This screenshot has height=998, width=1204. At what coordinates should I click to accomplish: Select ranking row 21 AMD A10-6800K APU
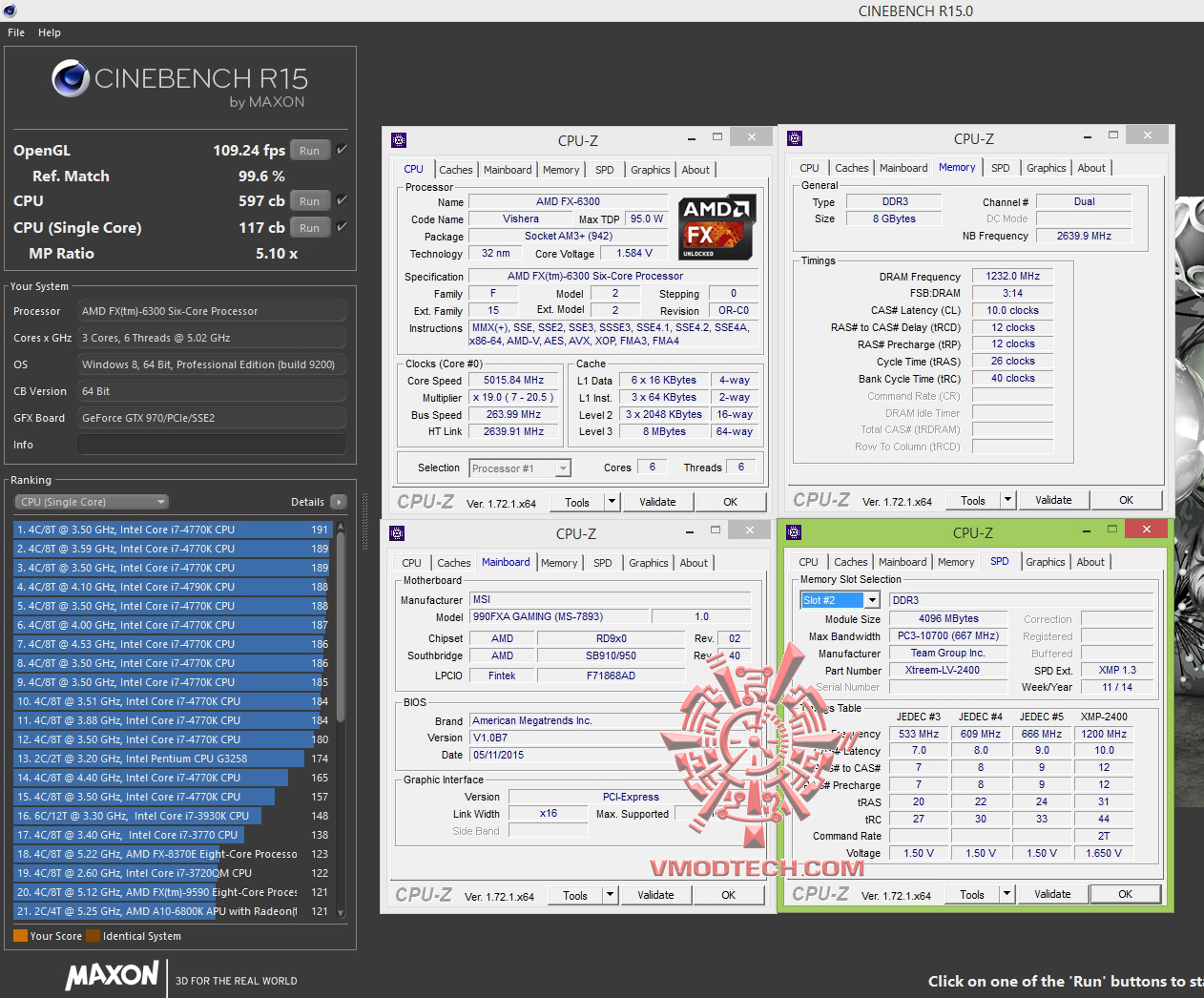[172, 911]
